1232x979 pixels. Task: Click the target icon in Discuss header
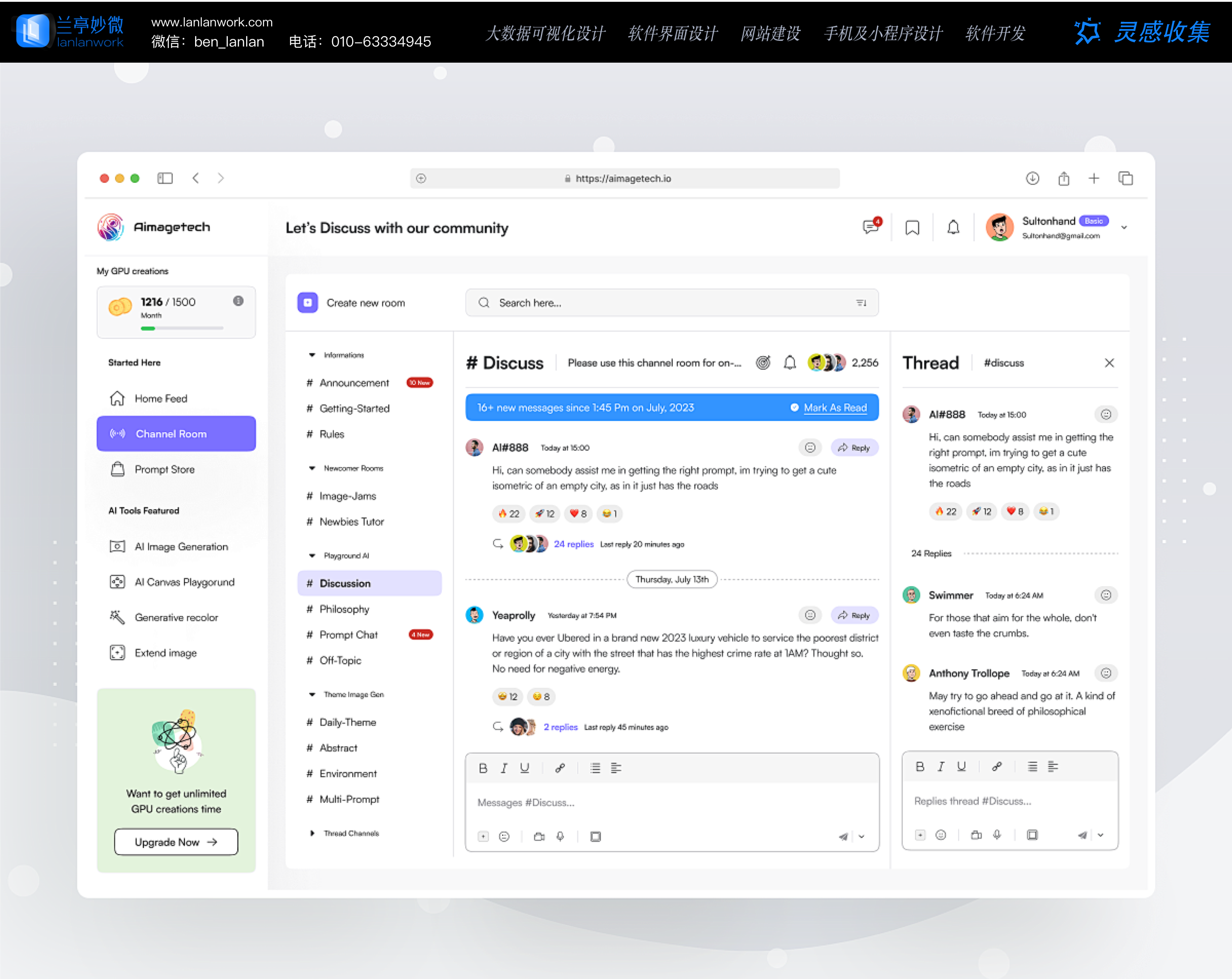pos(763,363)
